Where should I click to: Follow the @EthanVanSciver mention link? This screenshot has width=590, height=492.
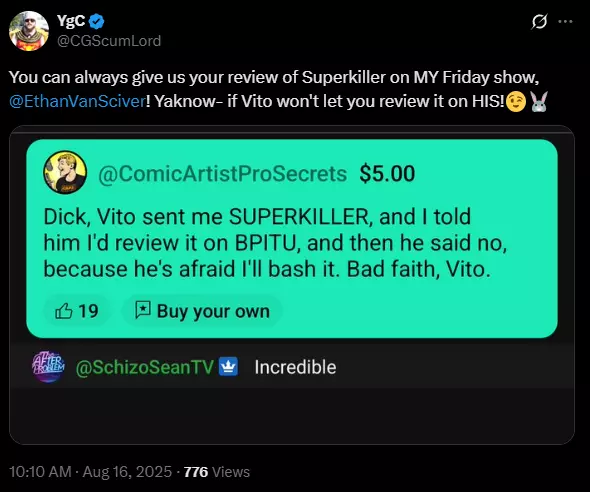coord(77,101)
